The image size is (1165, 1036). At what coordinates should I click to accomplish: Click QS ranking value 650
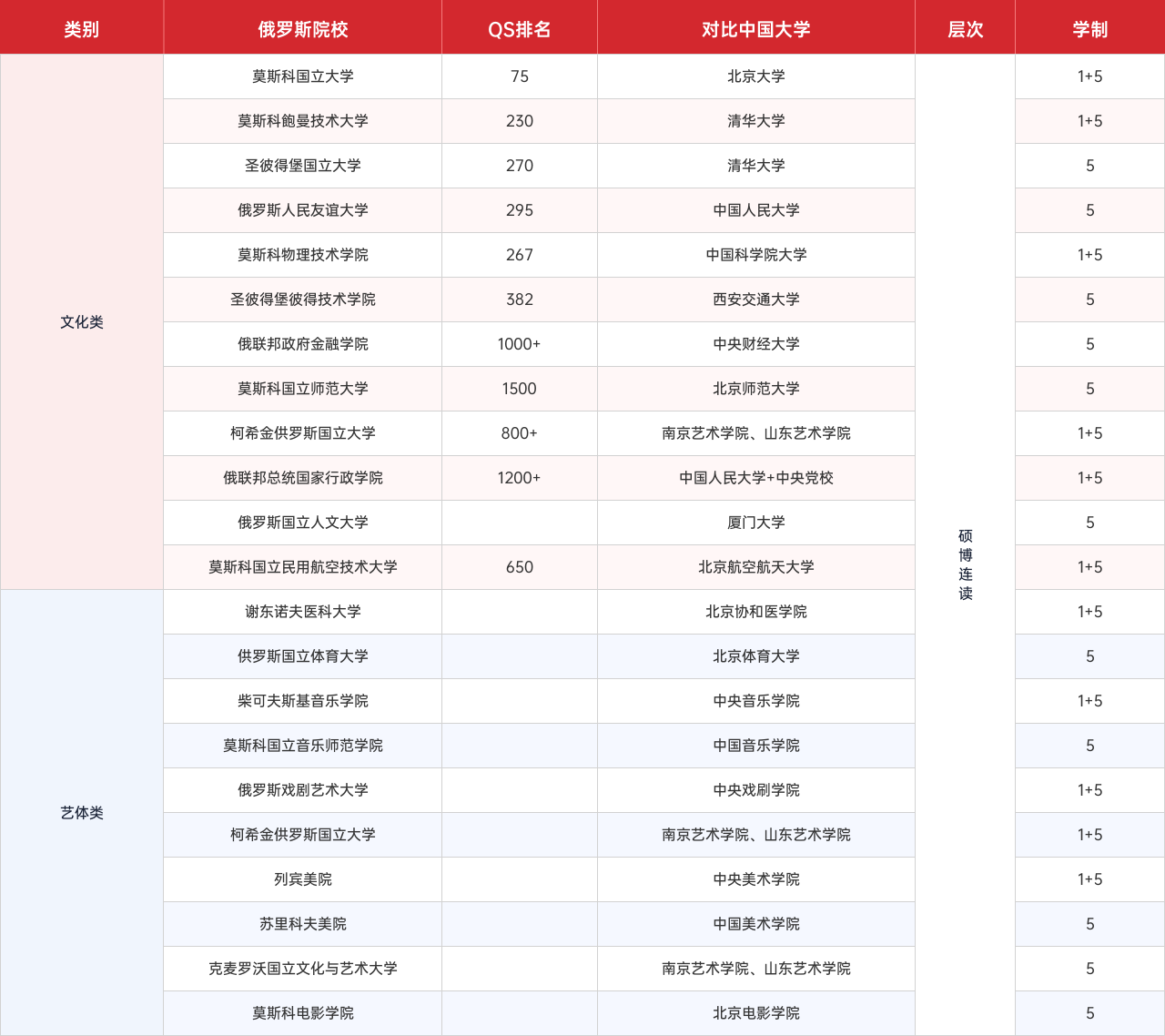(x=520, y=567)
